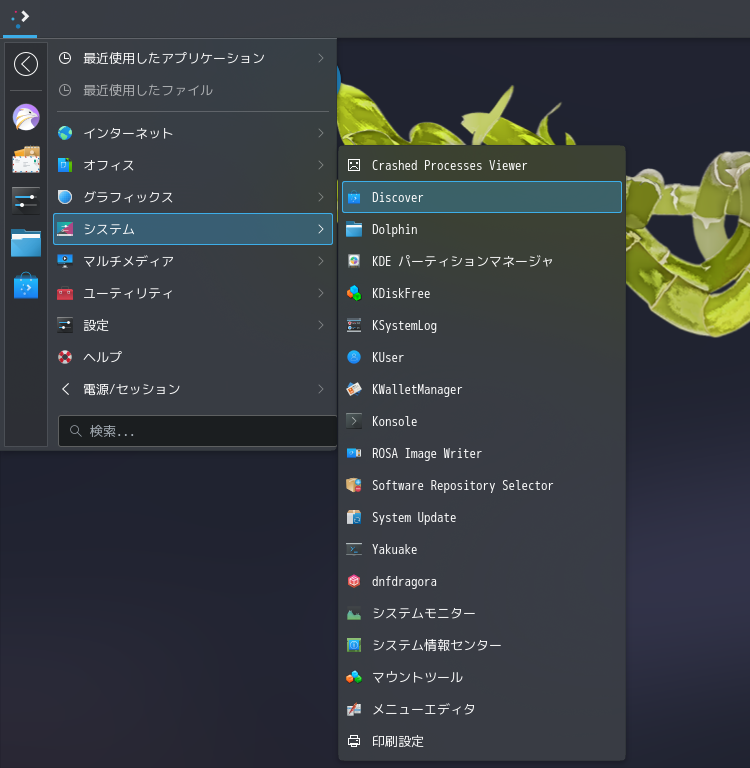Click the Dolphin folder icon in the submenu

tap(354, 229)
